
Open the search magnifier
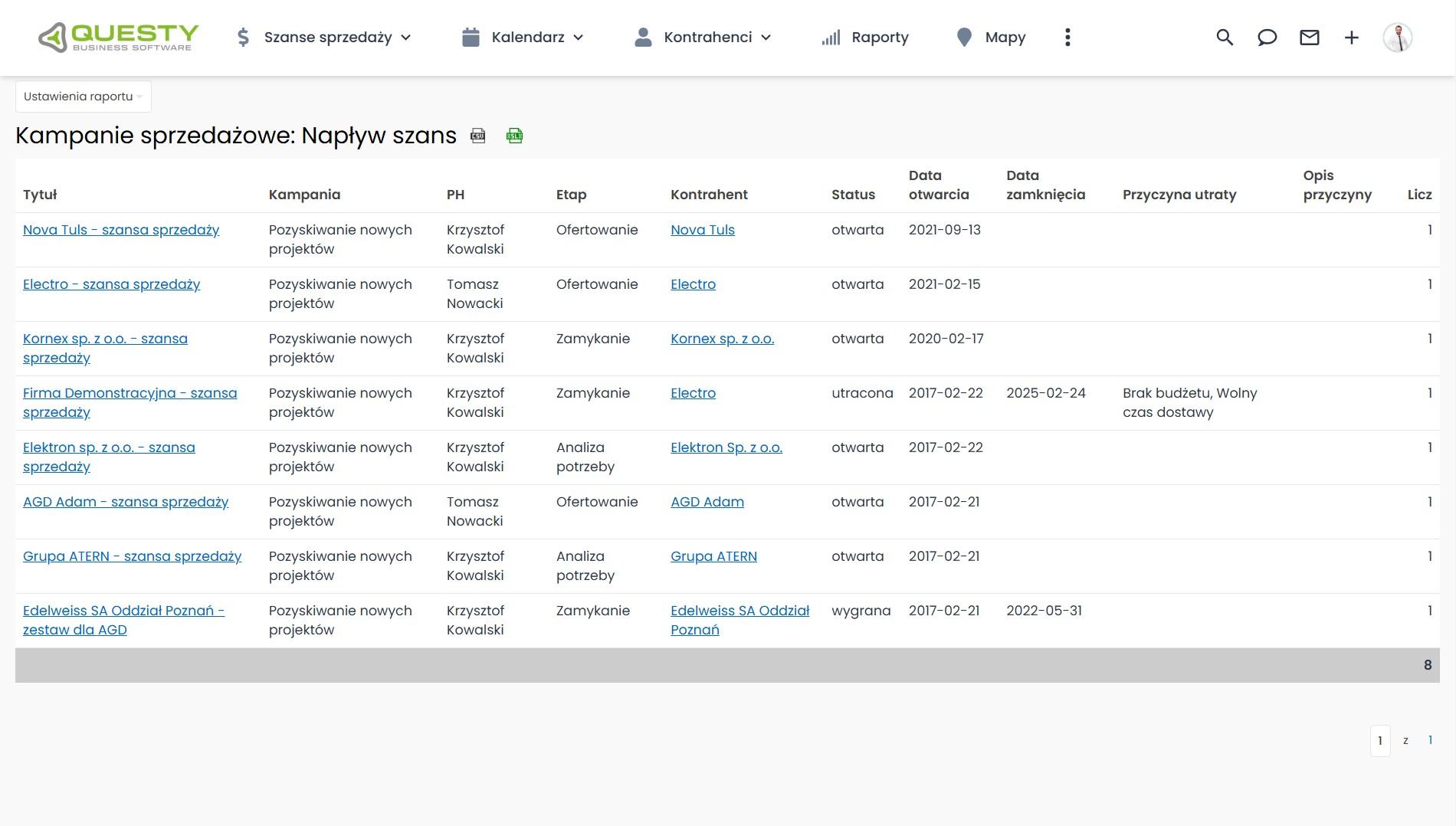[x=1225, y=38]
